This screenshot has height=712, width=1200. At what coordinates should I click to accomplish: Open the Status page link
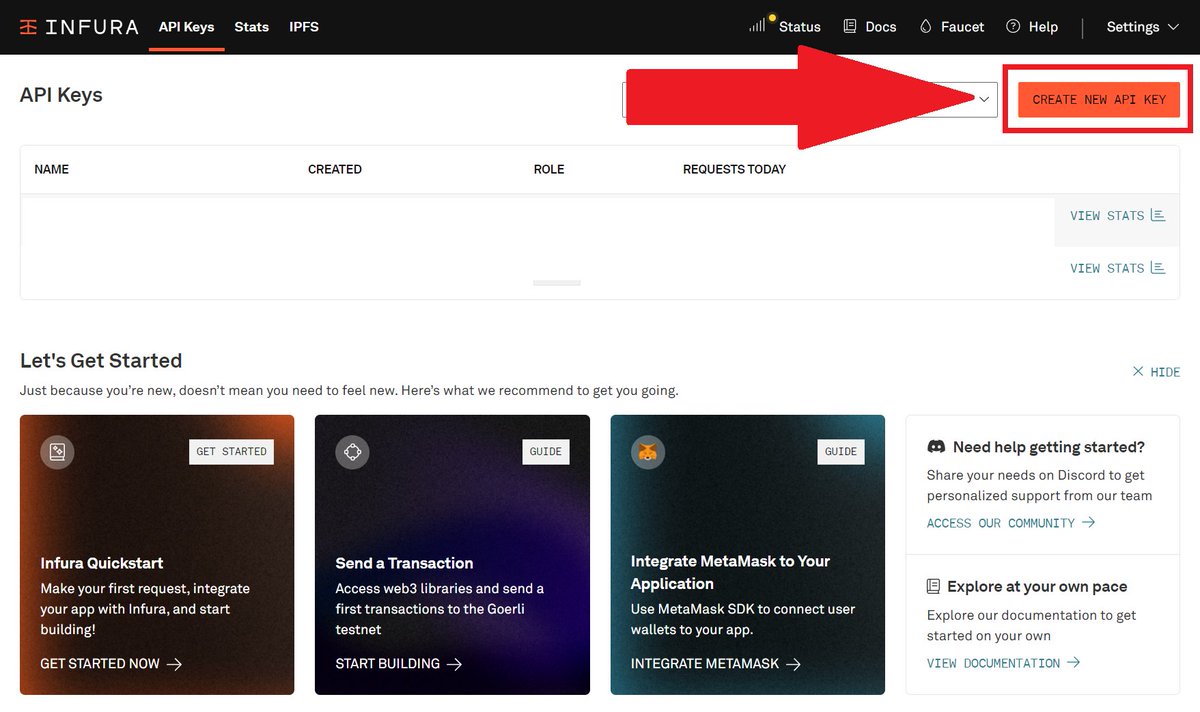(x=800, y=27)
